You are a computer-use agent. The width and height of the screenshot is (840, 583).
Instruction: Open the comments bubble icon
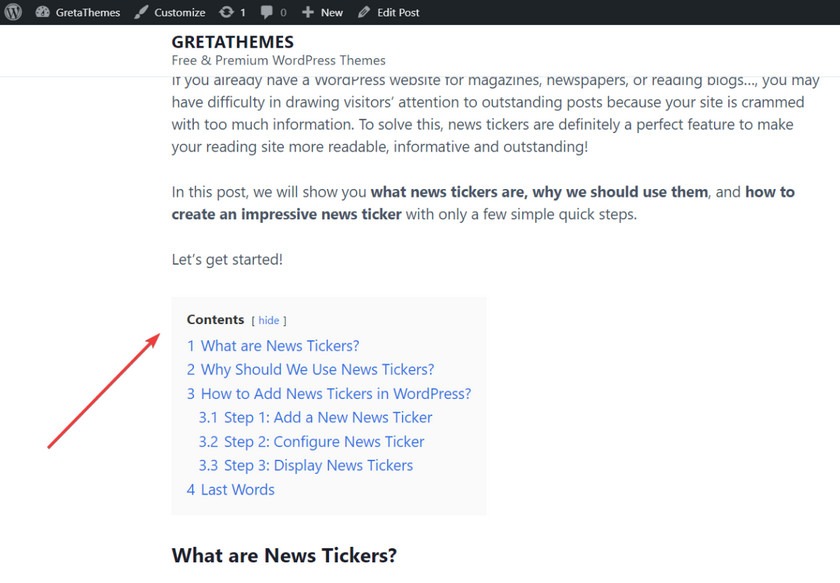pyautogui.click(x=268, y=12)
